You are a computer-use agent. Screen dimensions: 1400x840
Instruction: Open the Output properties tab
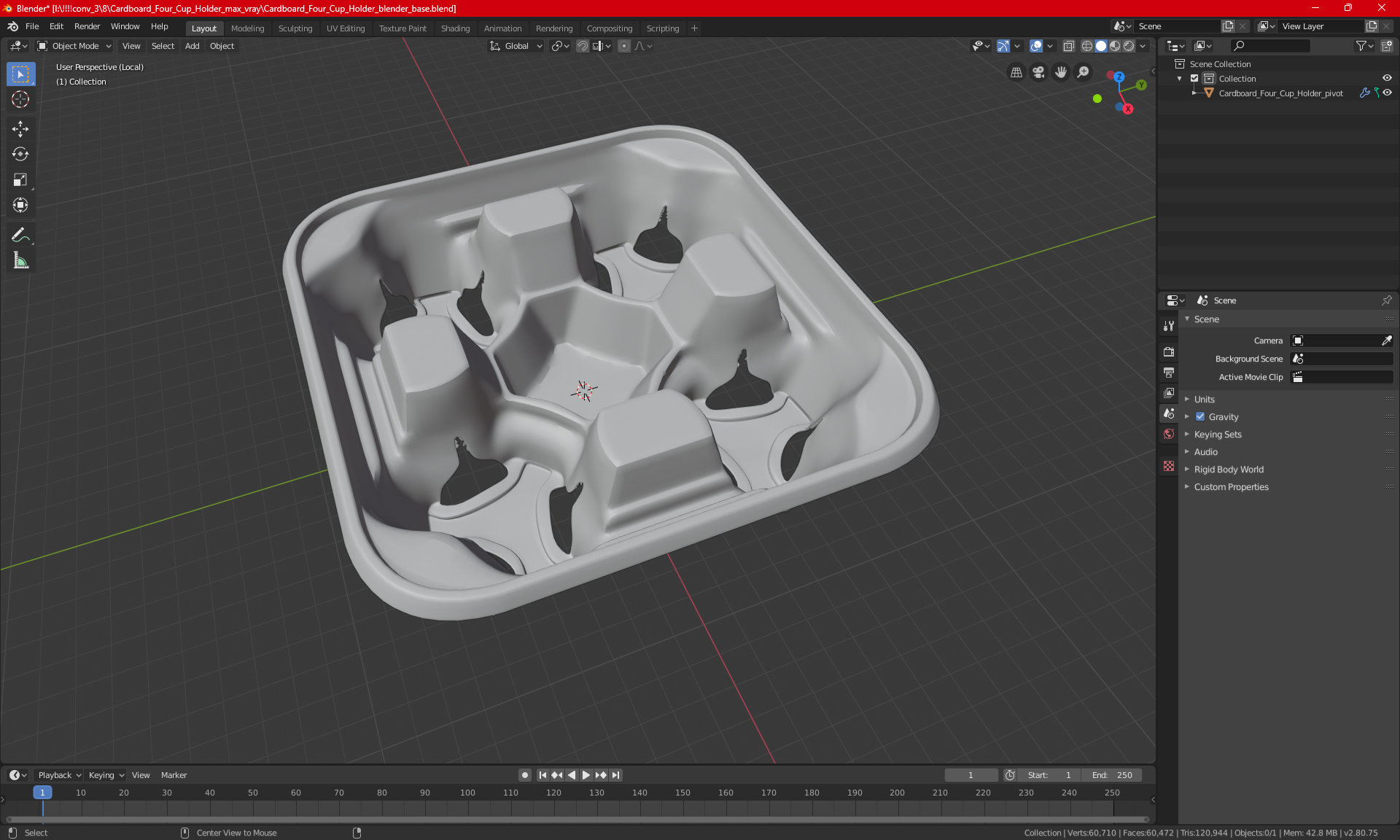(1169, 372)
